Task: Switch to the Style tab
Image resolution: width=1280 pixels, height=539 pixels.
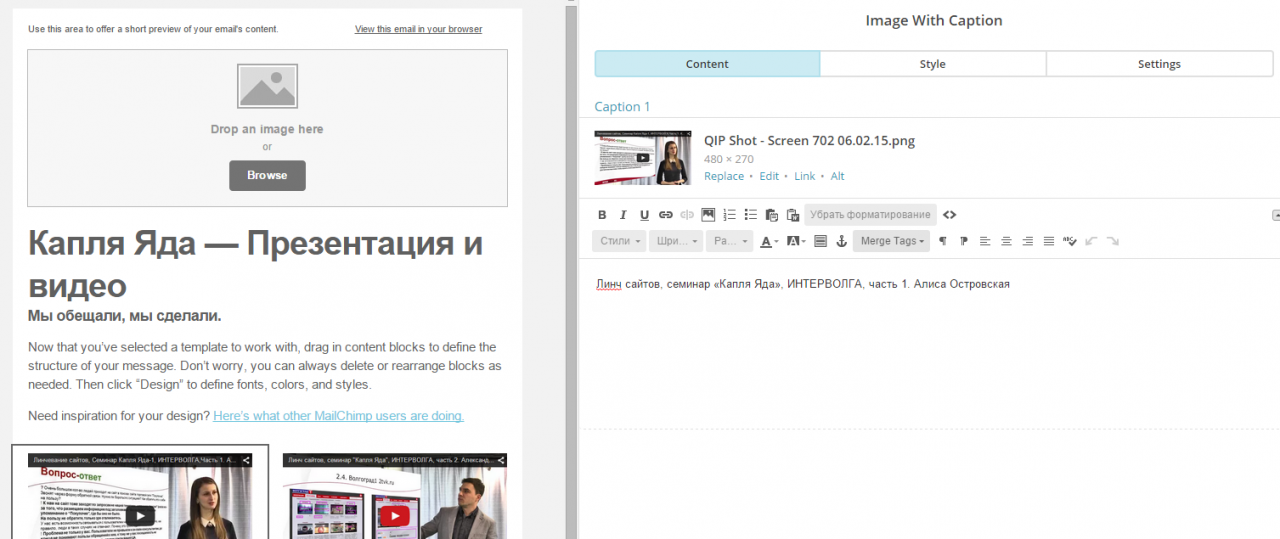Action: point(933,64)
